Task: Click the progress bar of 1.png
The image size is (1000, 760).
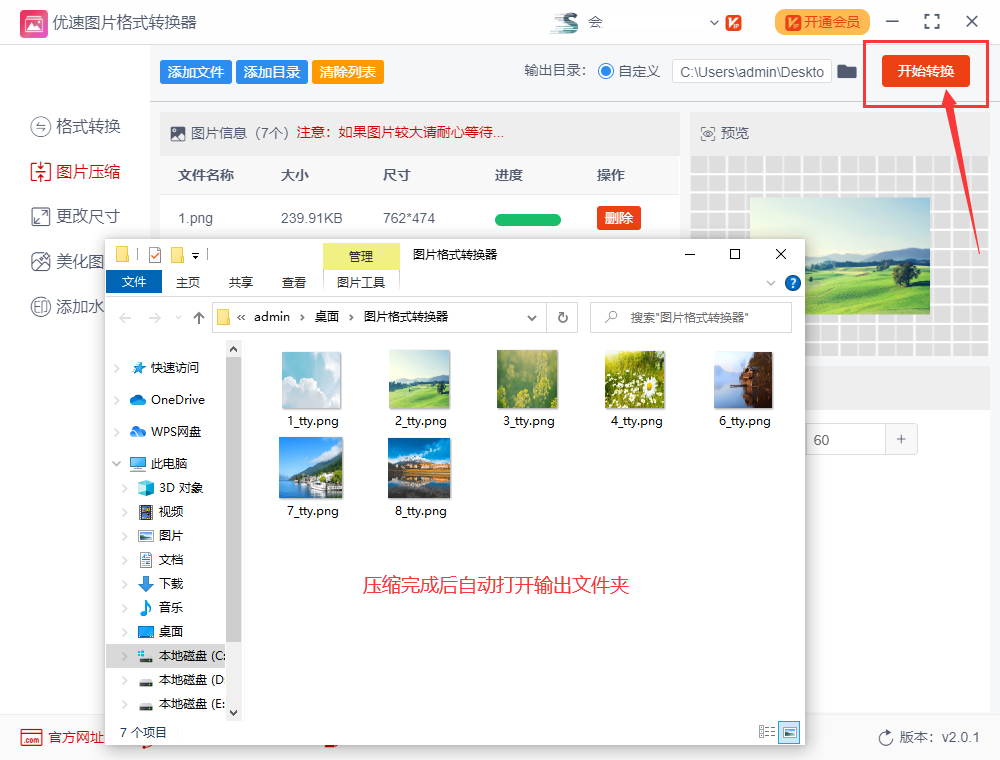Action: click(x=527, y=218)
